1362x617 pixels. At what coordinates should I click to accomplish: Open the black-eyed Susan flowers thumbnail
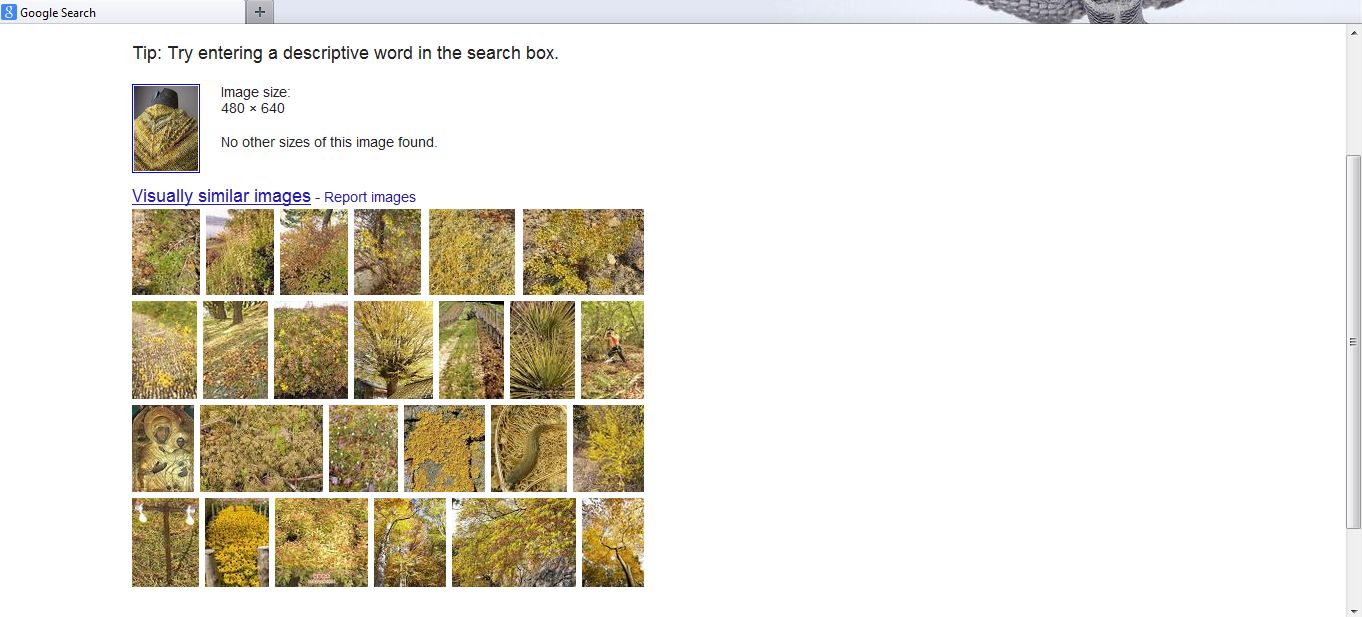pyautogui.click(x=237, y=542)
